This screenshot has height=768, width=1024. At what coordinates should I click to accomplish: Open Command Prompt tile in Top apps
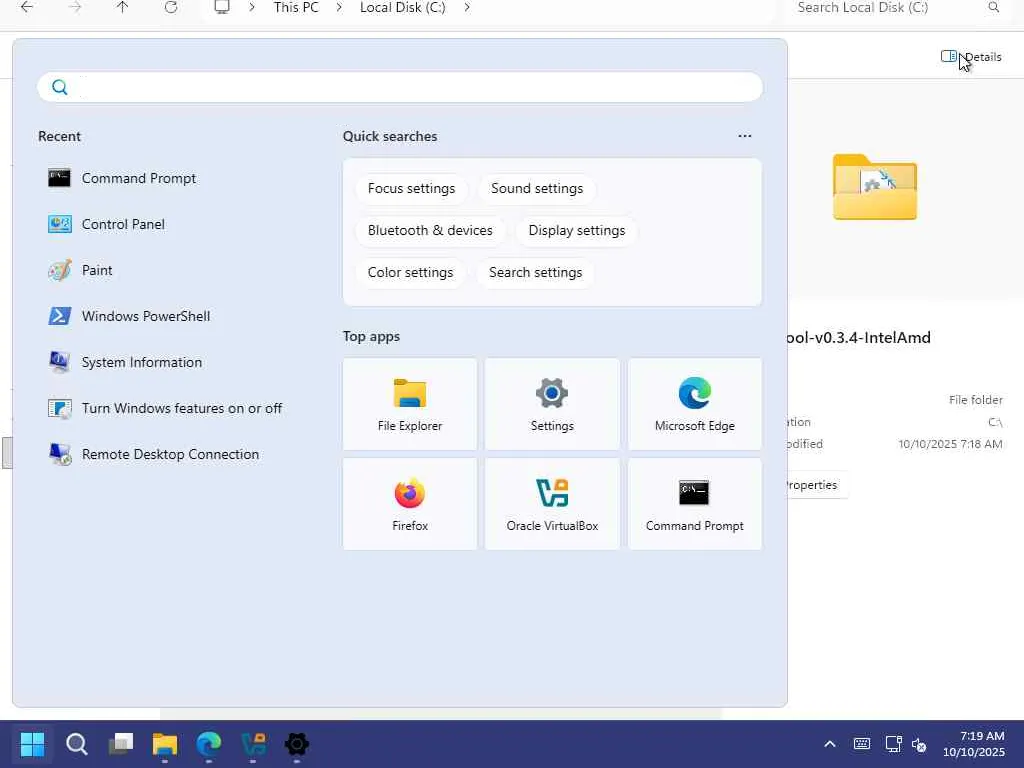695,504
